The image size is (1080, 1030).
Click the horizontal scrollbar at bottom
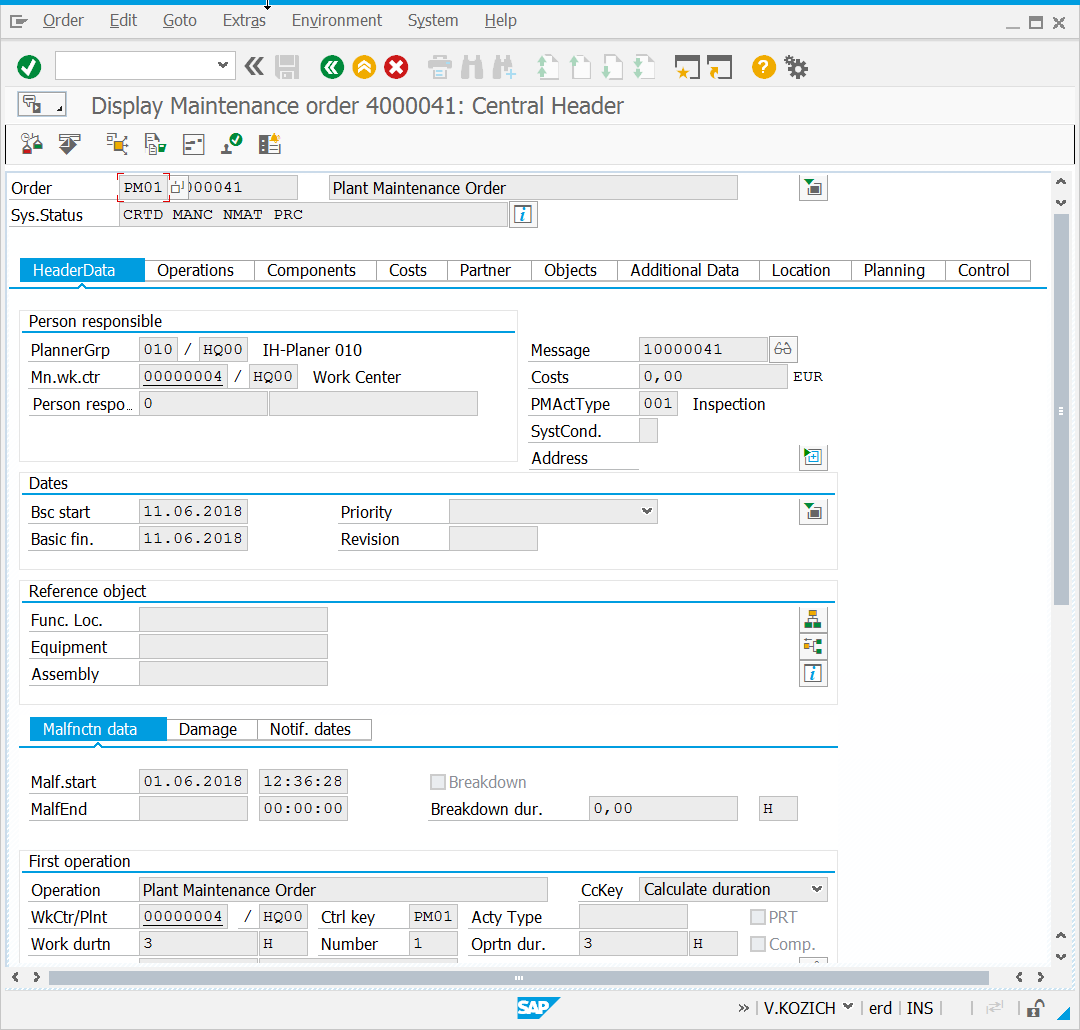pos(518,978)
